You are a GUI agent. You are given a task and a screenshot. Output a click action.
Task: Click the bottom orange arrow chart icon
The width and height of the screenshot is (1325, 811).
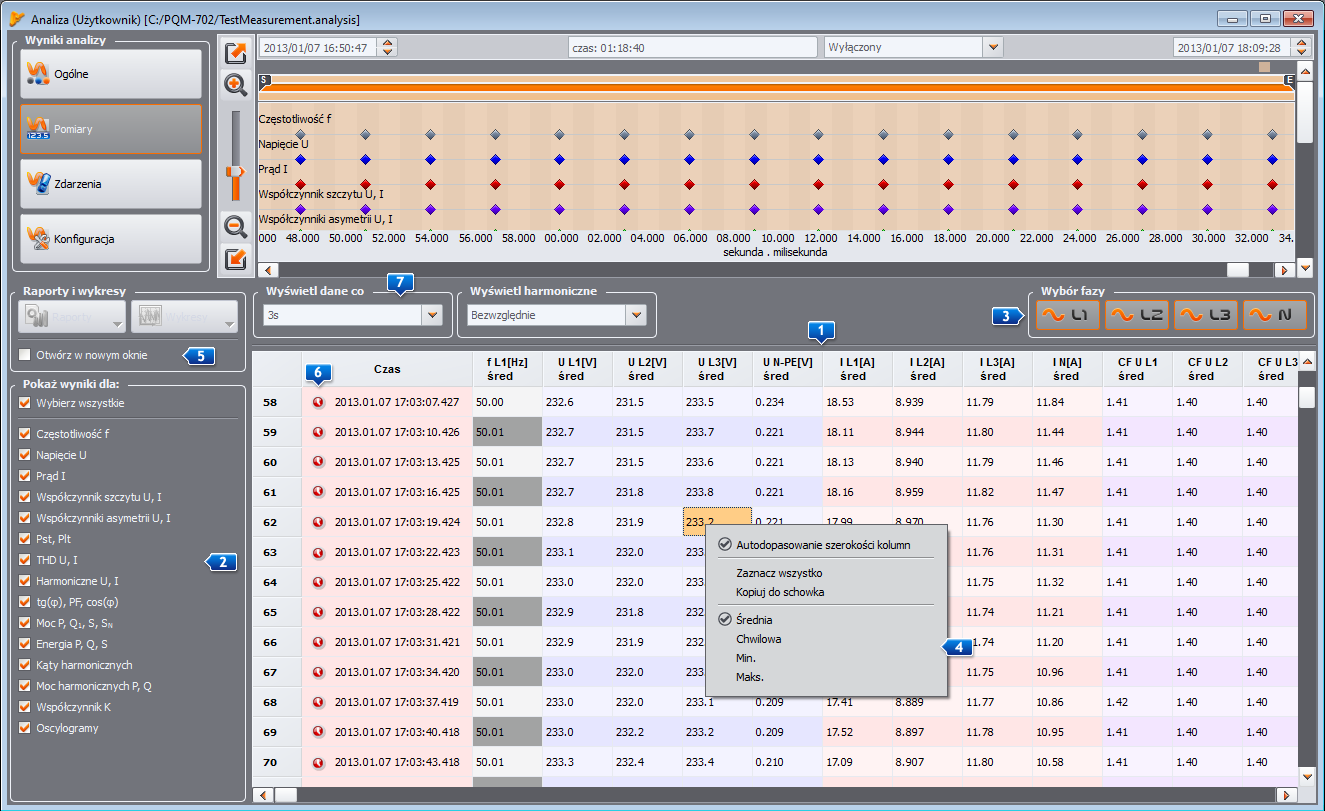pos(236,259)
